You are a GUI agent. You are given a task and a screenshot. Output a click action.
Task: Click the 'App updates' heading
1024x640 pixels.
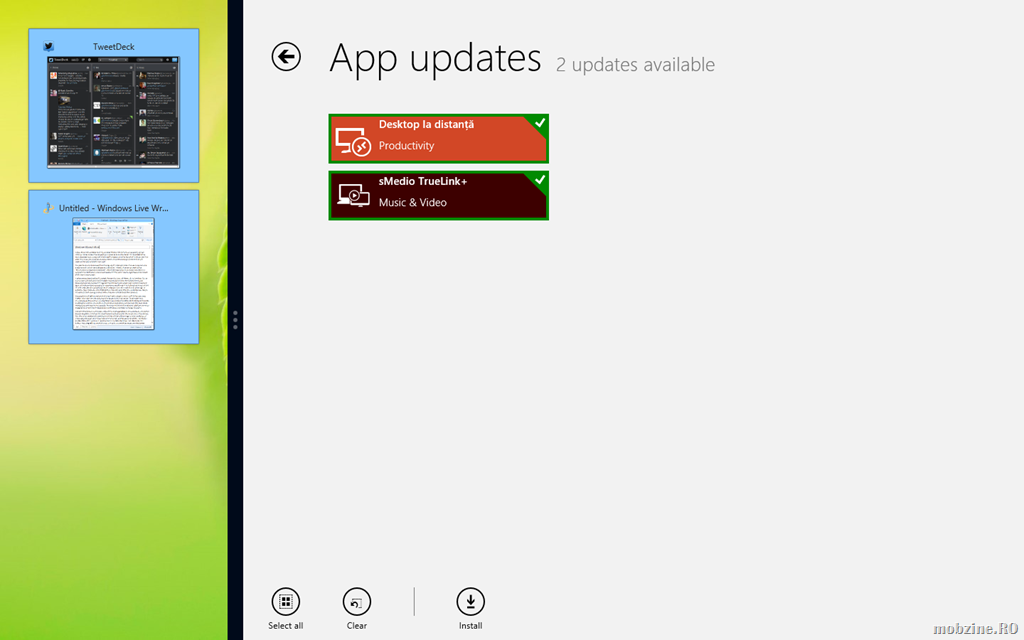435,59
